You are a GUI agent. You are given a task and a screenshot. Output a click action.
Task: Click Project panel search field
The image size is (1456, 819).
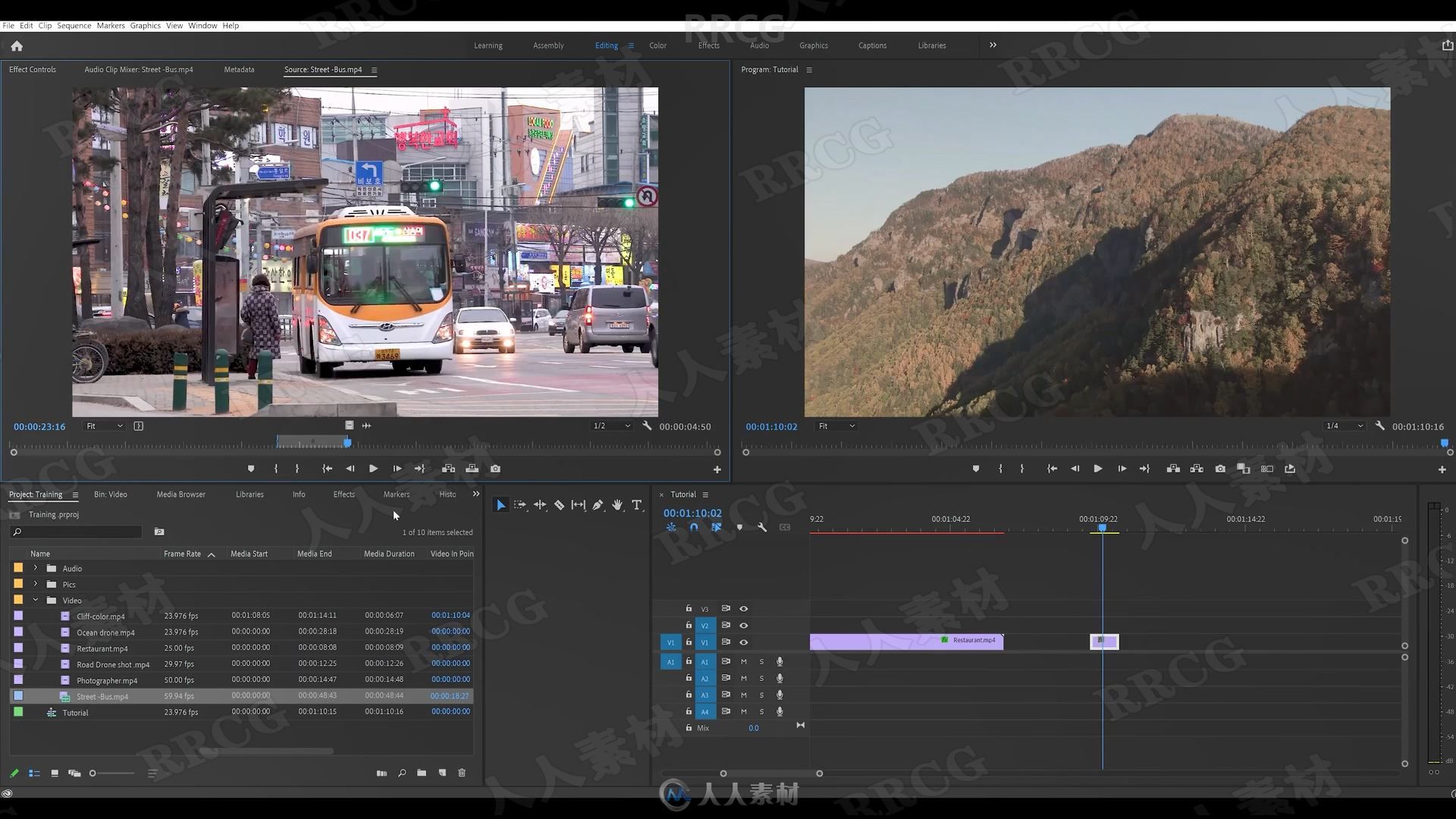(x=76, y=532)
